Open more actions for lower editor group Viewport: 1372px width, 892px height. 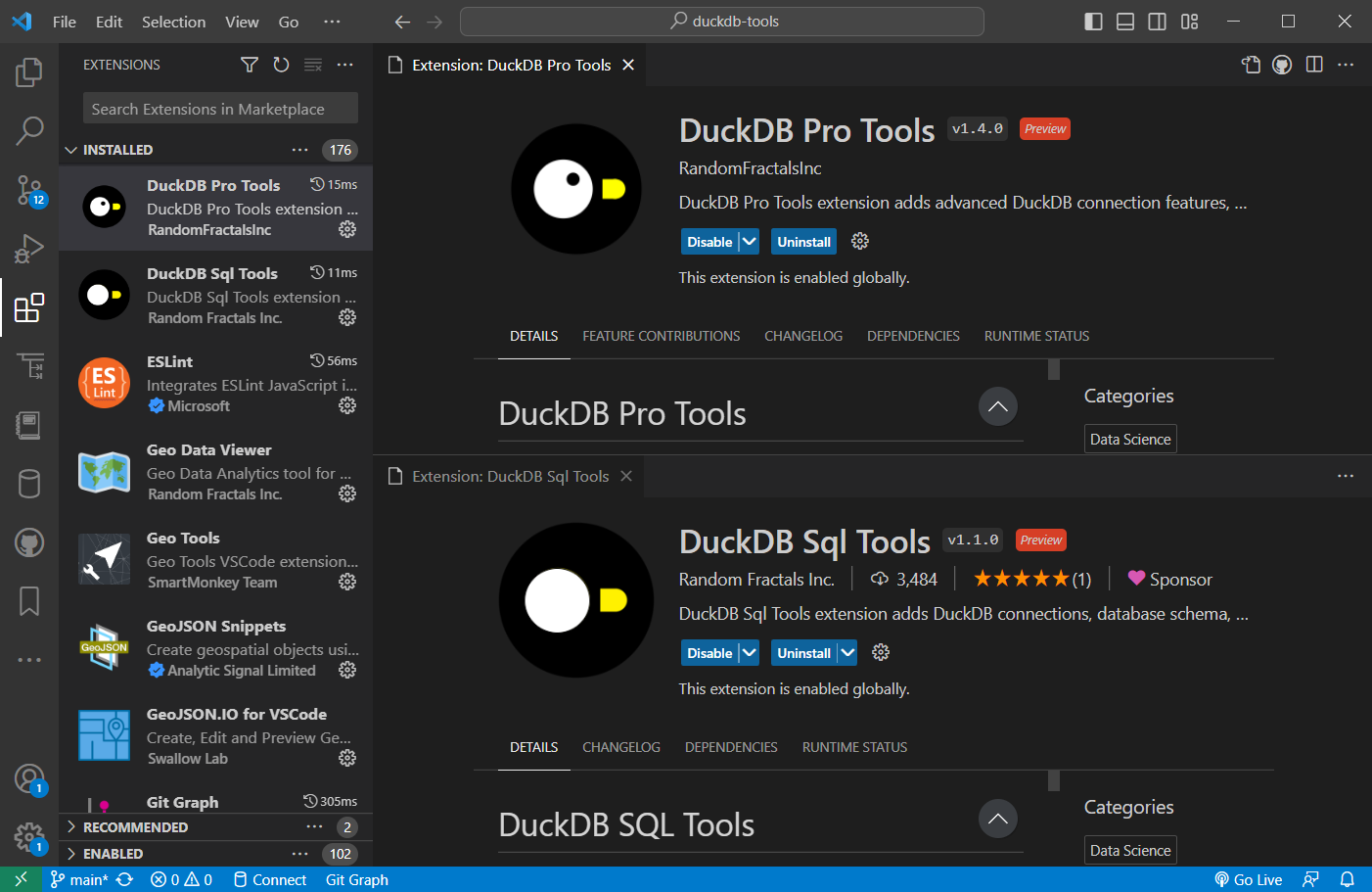coord(1346,476)
